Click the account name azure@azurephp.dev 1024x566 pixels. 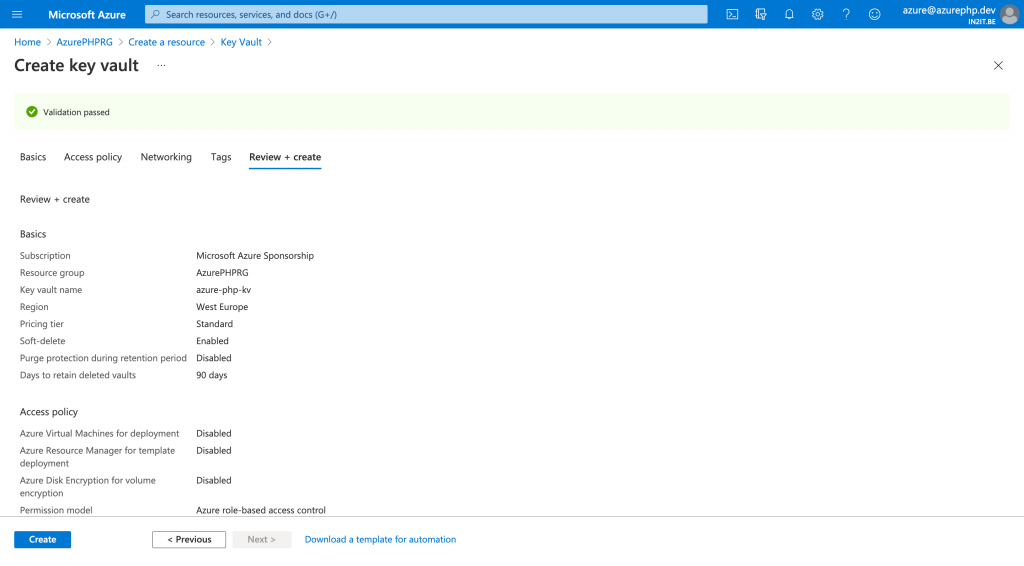(949, 10)
